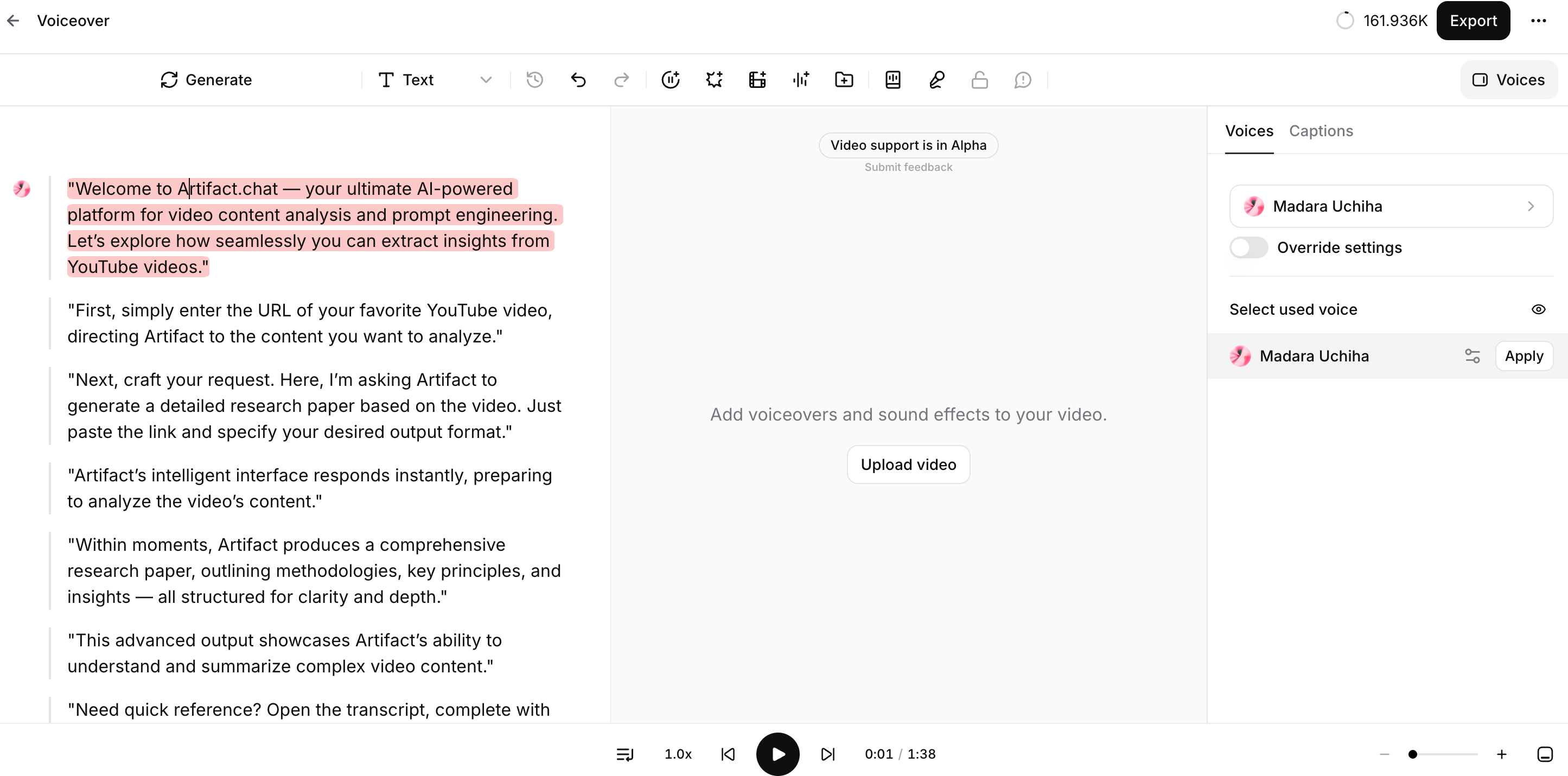Toggle the Voices panel button
The image size is (1568, 776).
point(1508,80)
